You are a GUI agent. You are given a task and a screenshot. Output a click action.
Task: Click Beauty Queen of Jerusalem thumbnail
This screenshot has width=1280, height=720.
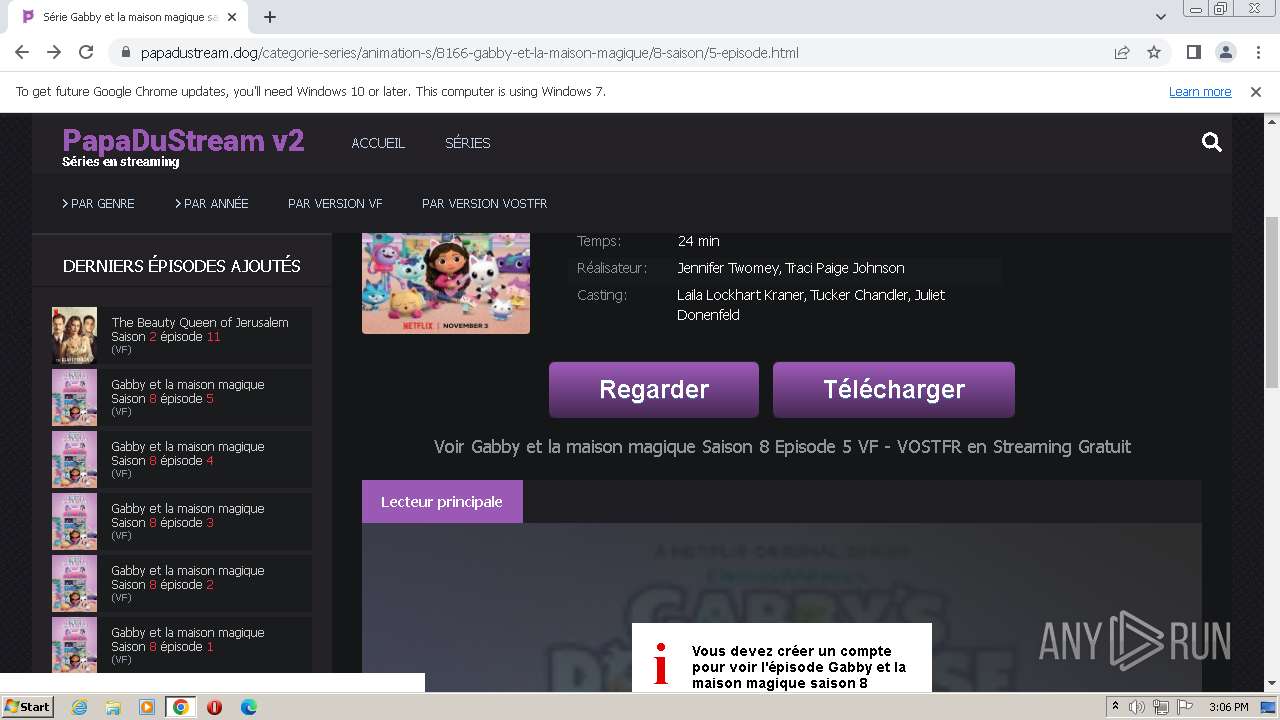[x=74, y=335]
